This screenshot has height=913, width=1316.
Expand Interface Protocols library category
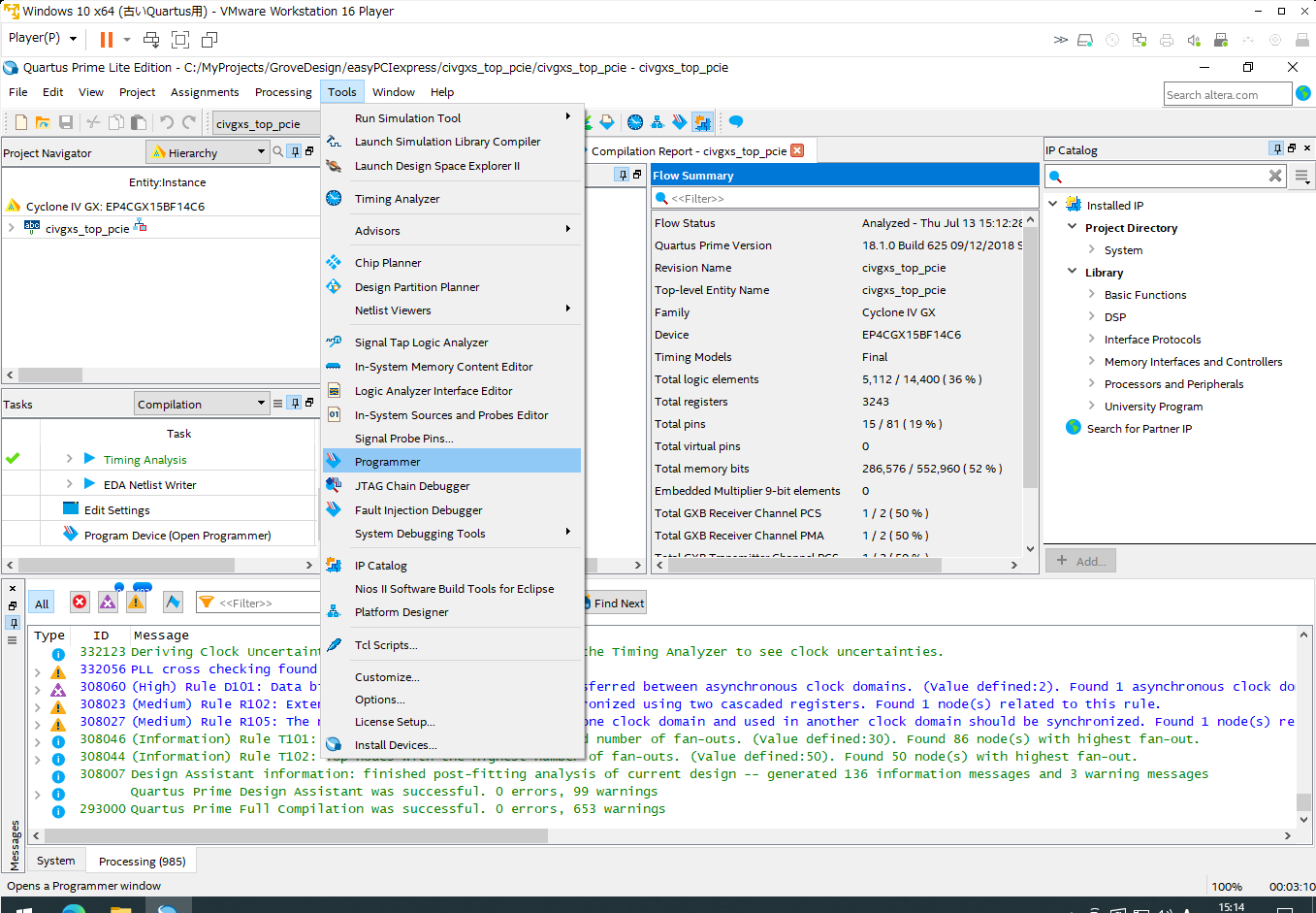click(1092, 340)
